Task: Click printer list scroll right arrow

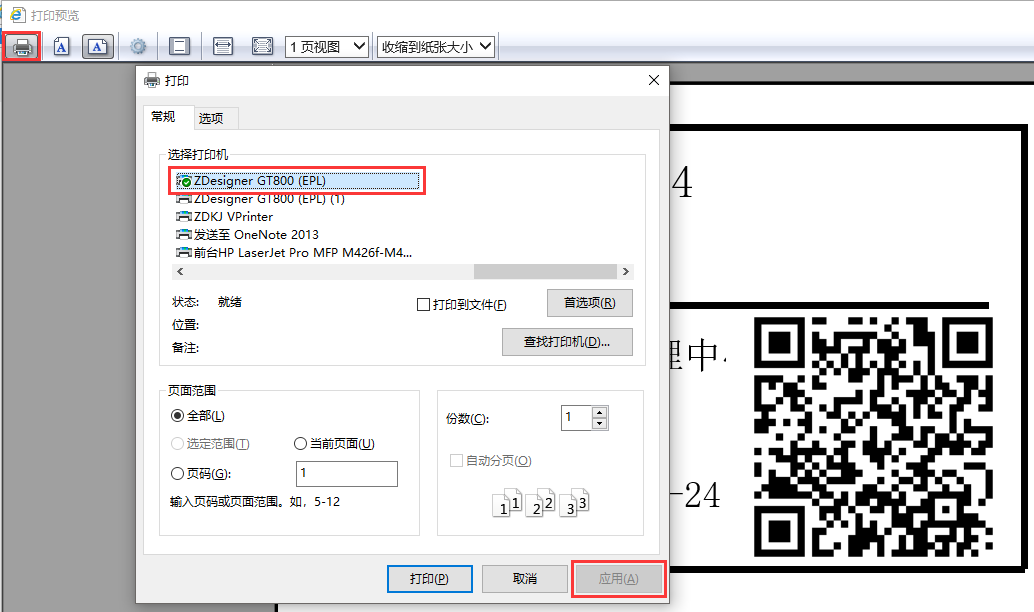Action: 625,272
